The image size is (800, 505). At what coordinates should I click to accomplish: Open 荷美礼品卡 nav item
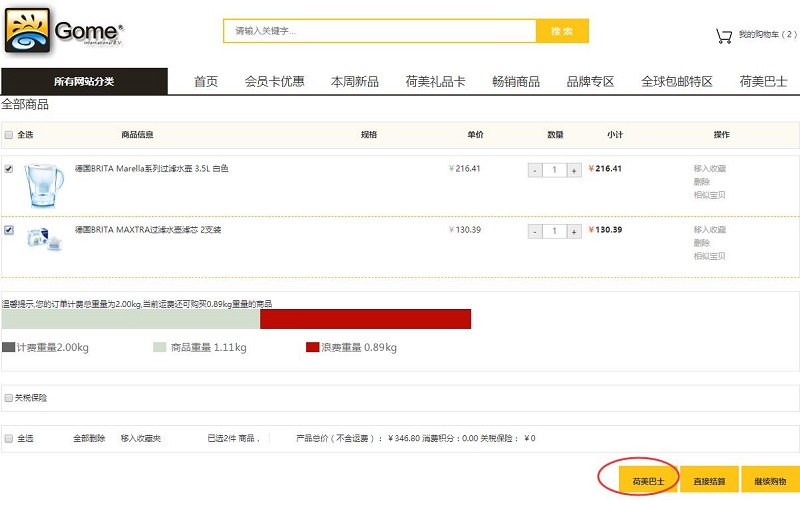[x=435, y=81]
